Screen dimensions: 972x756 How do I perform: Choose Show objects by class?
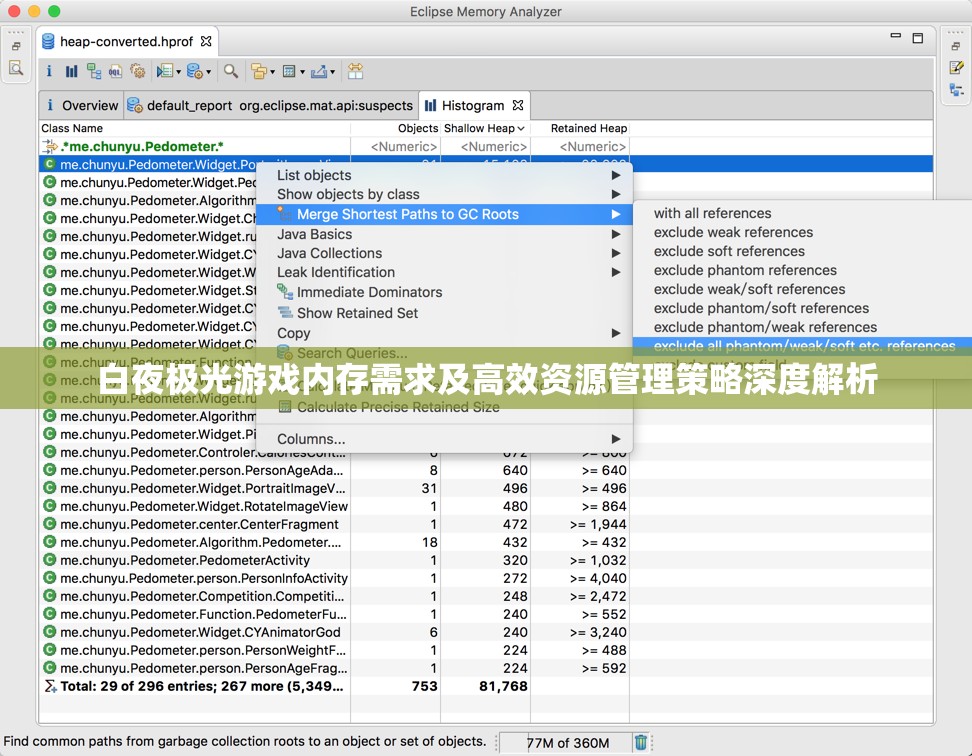[444, 195]
